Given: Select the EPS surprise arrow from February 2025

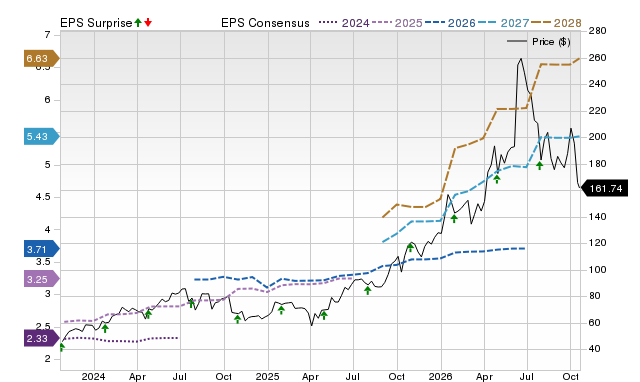Looking at the screenshot, I should tap(281, 310).
